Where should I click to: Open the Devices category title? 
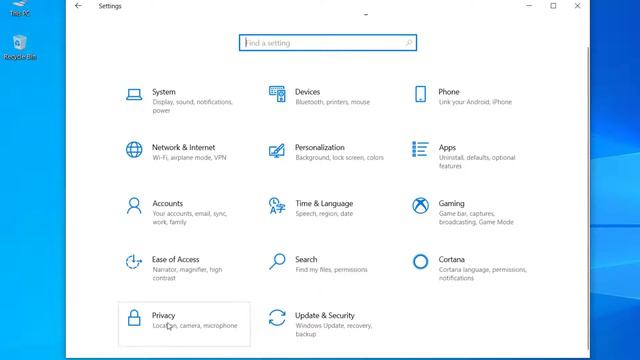(307, 92)
